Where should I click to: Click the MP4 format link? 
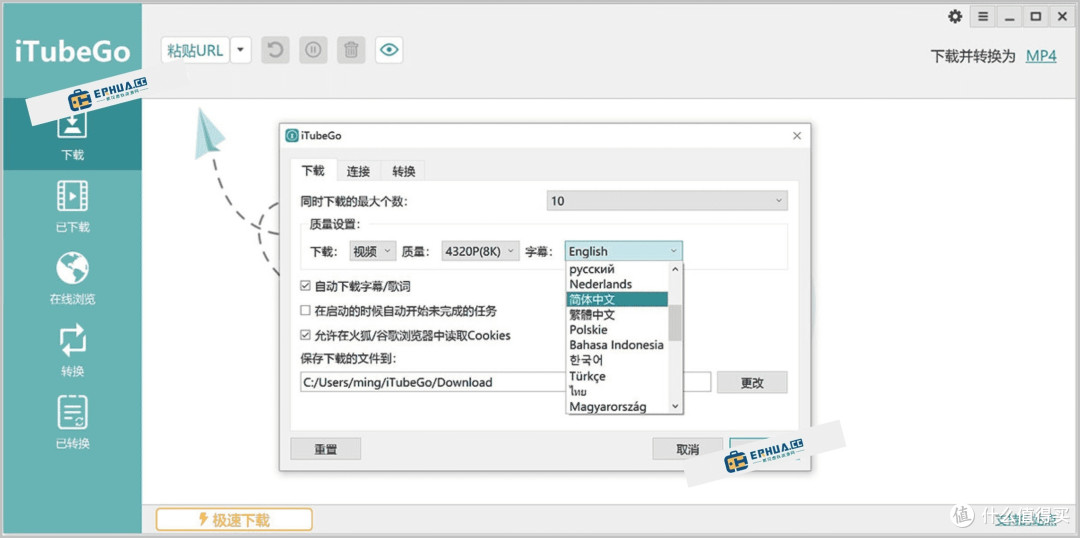click(x=1041, y=56)
